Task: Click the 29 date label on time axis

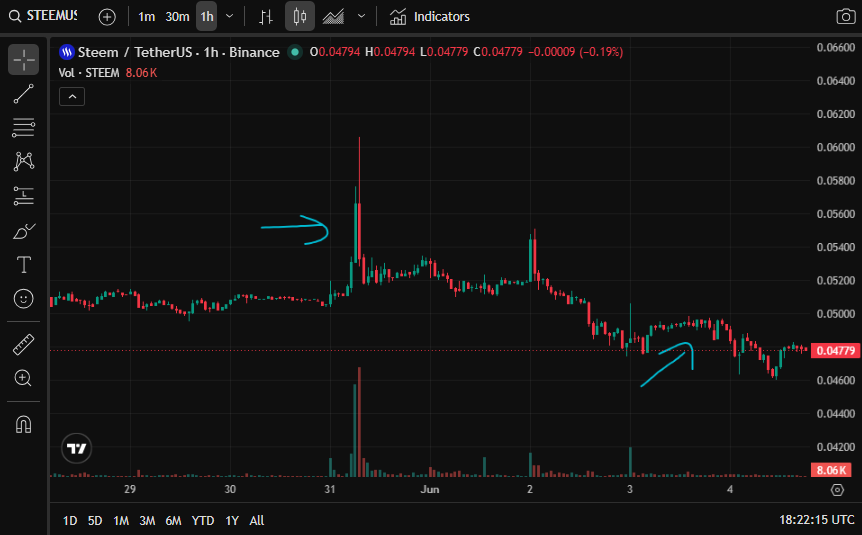Action: point(130,489)
